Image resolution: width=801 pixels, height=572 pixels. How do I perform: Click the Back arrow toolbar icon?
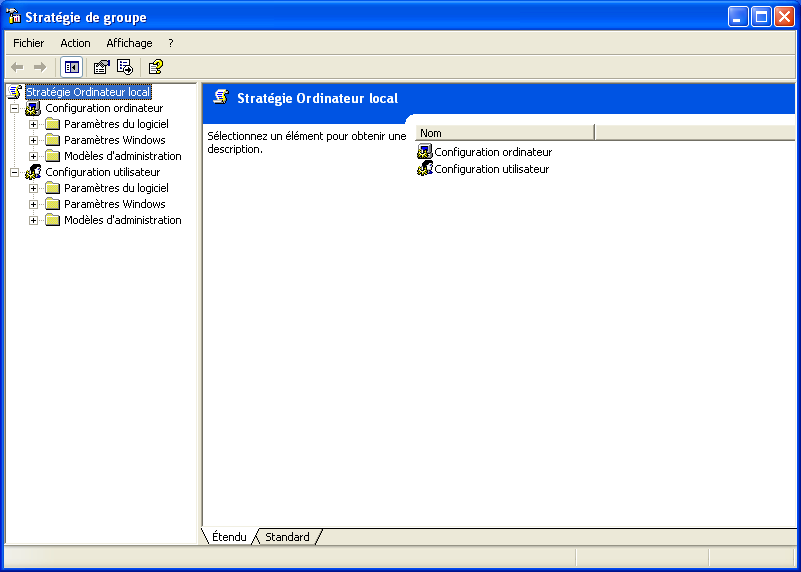click(17, 67)
